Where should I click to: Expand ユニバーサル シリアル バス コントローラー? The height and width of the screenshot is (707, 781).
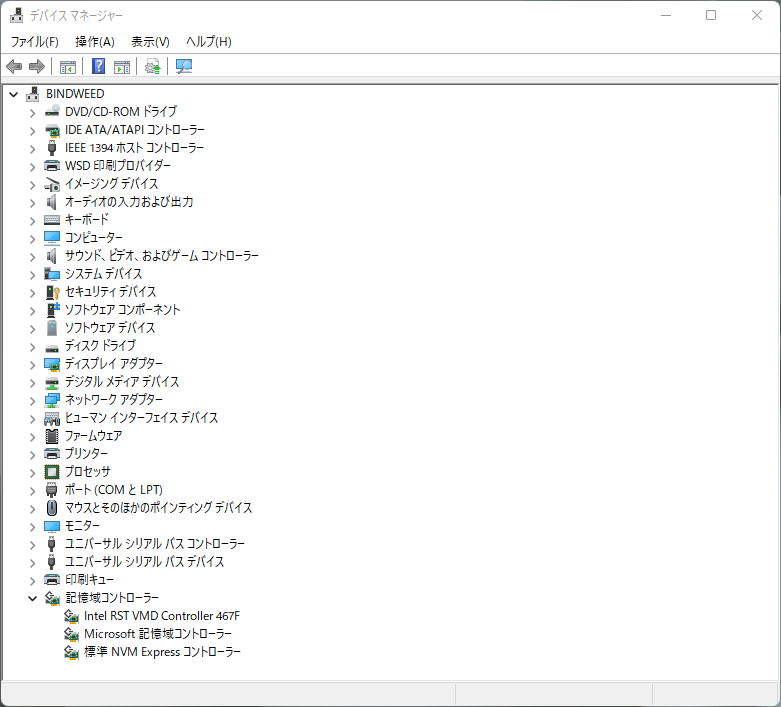pos(33,544)
